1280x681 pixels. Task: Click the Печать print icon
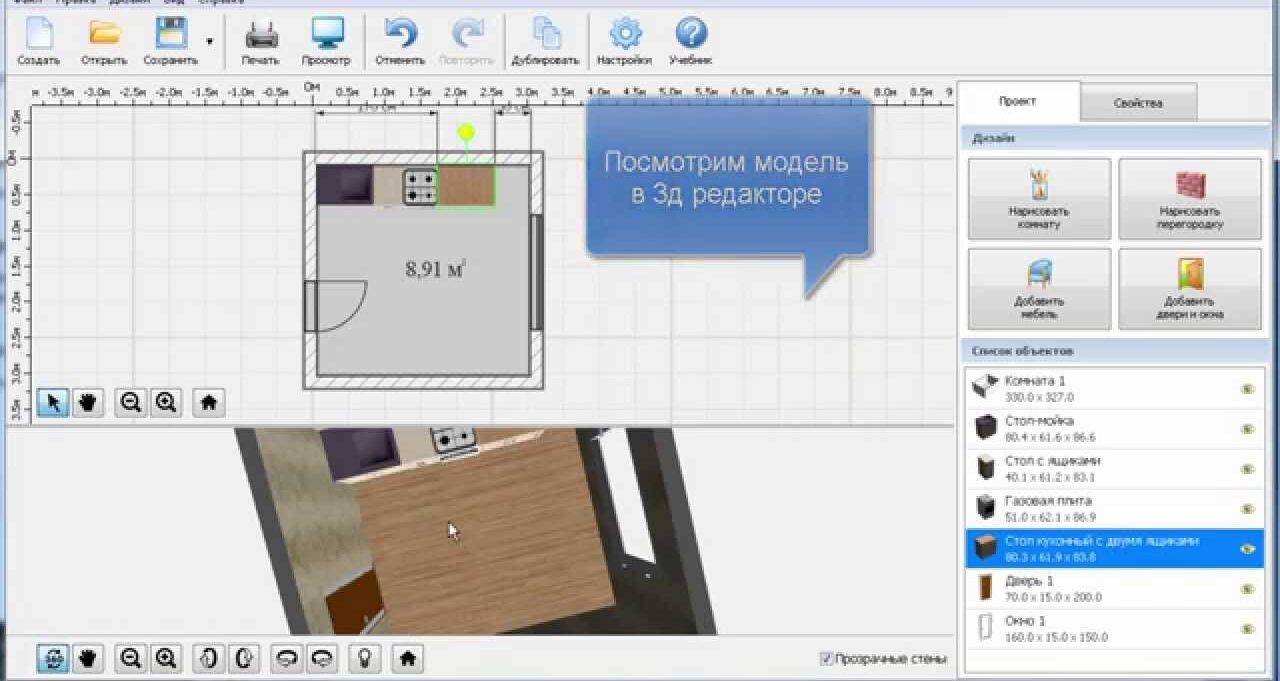tap(261, 35)
